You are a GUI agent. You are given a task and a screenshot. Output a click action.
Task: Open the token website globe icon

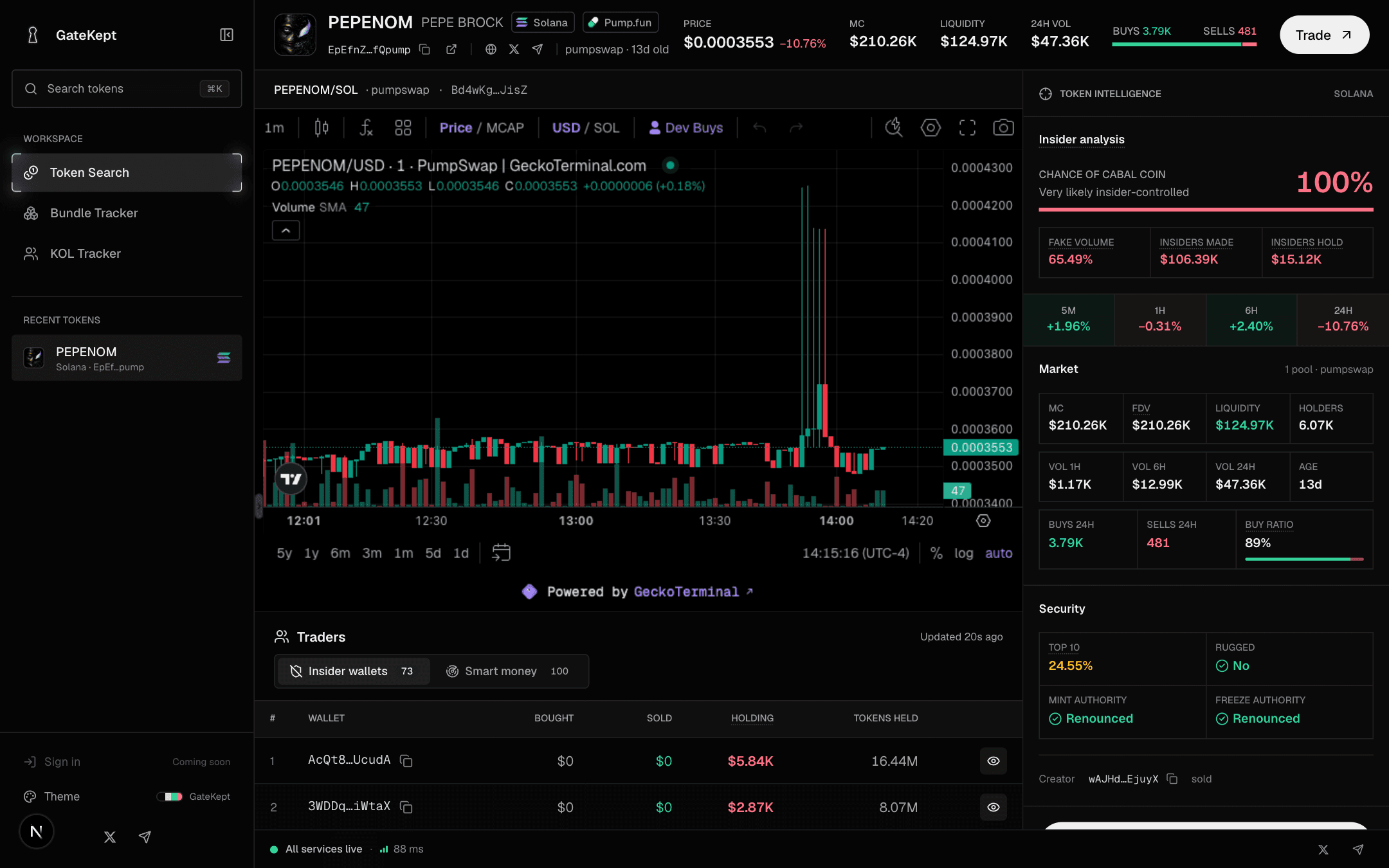pos(491,50)
